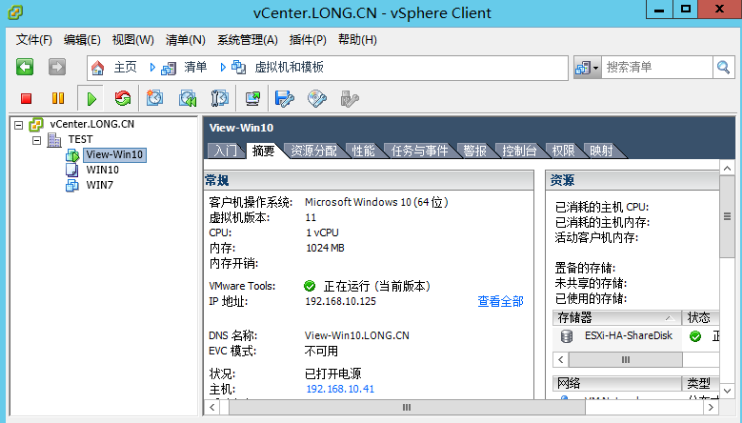This screenshot has height=423, width=742.
Task: Click the bottom horizontal scrollbar right arrow
Action: tap(711, 407)
